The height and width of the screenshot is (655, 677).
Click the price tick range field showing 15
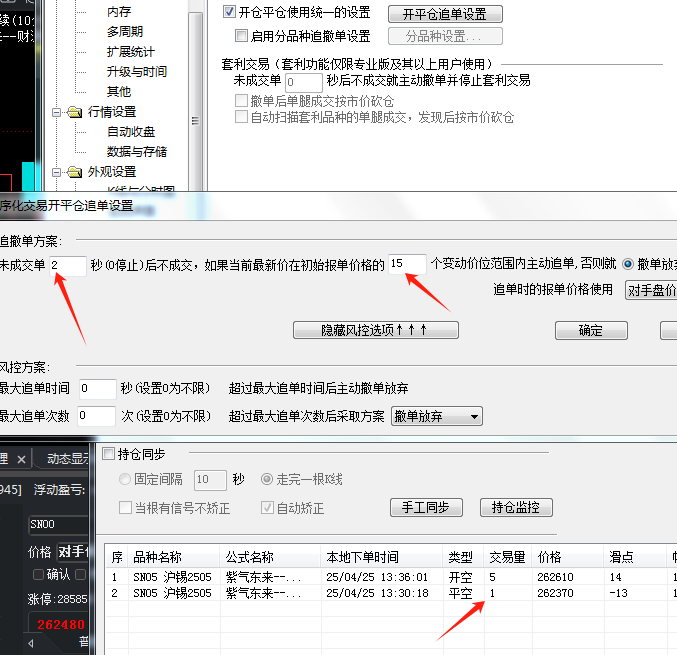point(407,264)
